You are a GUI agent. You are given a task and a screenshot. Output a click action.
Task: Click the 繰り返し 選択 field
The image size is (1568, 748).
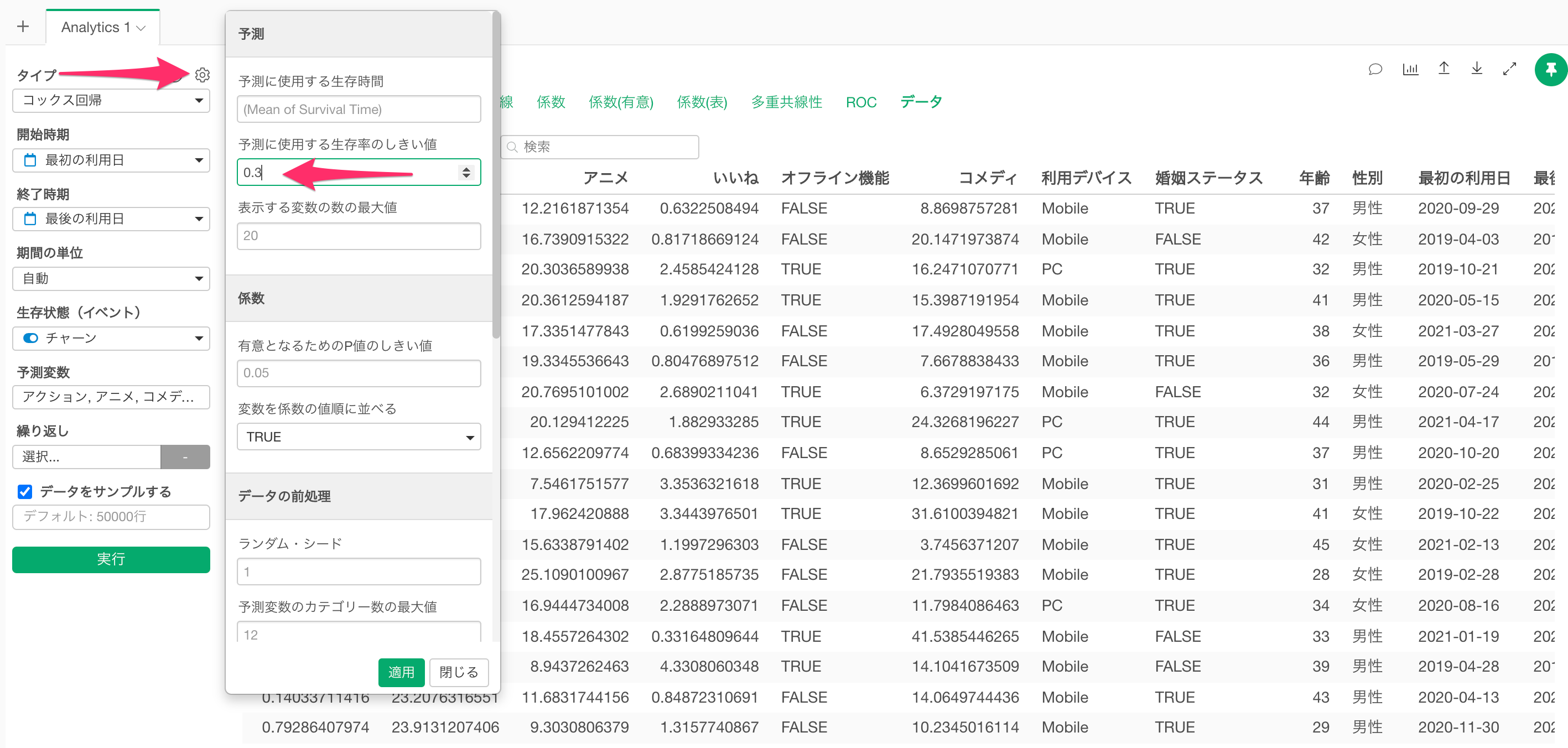[86, 457]
